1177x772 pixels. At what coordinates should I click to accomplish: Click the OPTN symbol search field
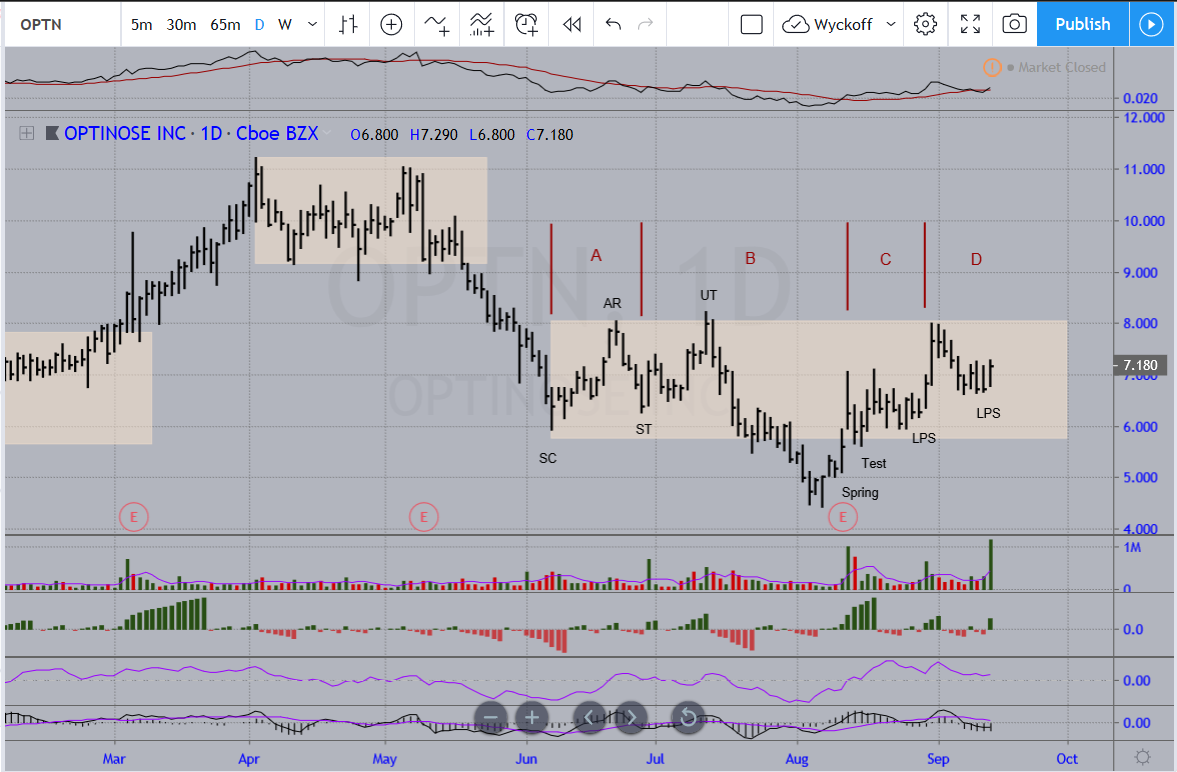(x=60, y=24)
